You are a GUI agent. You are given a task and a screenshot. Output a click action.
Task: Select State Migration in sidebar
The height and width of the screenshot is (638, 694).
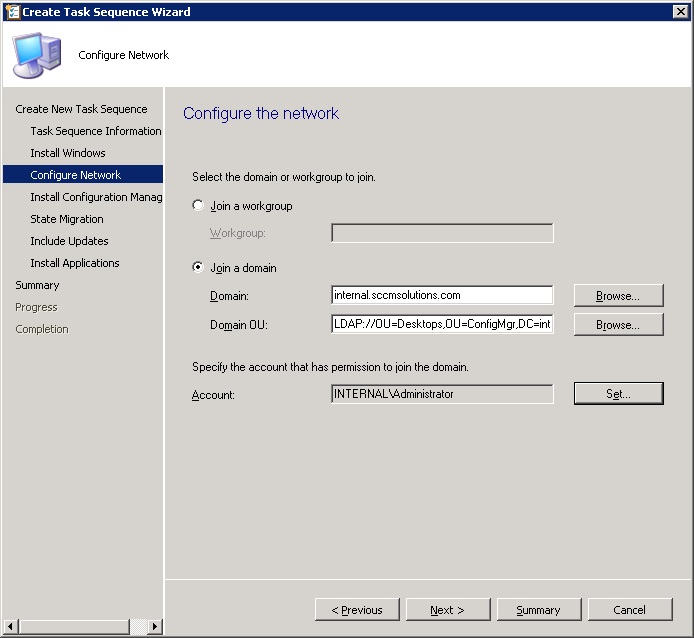pos(67,219)
